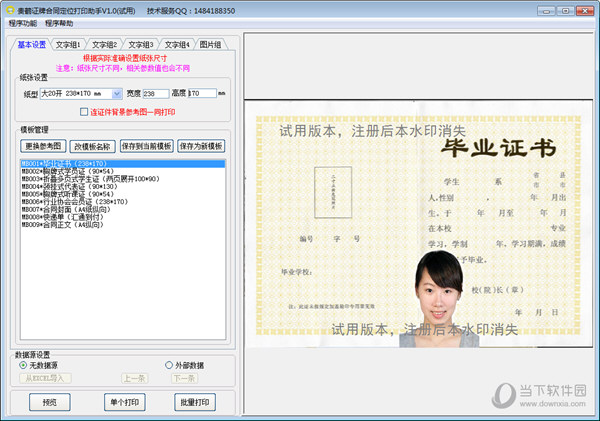Screen dimensions: 600x421
Task: Click the app icon in title bar
Action: tap(8, 8)
